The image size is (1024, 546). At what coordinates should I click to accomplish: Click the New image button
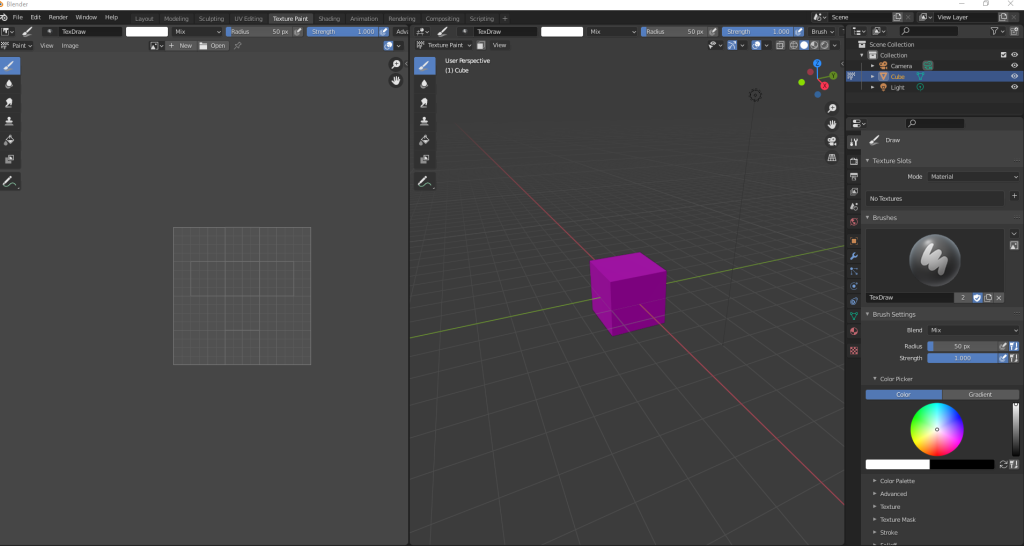click(x=180, y=46)
